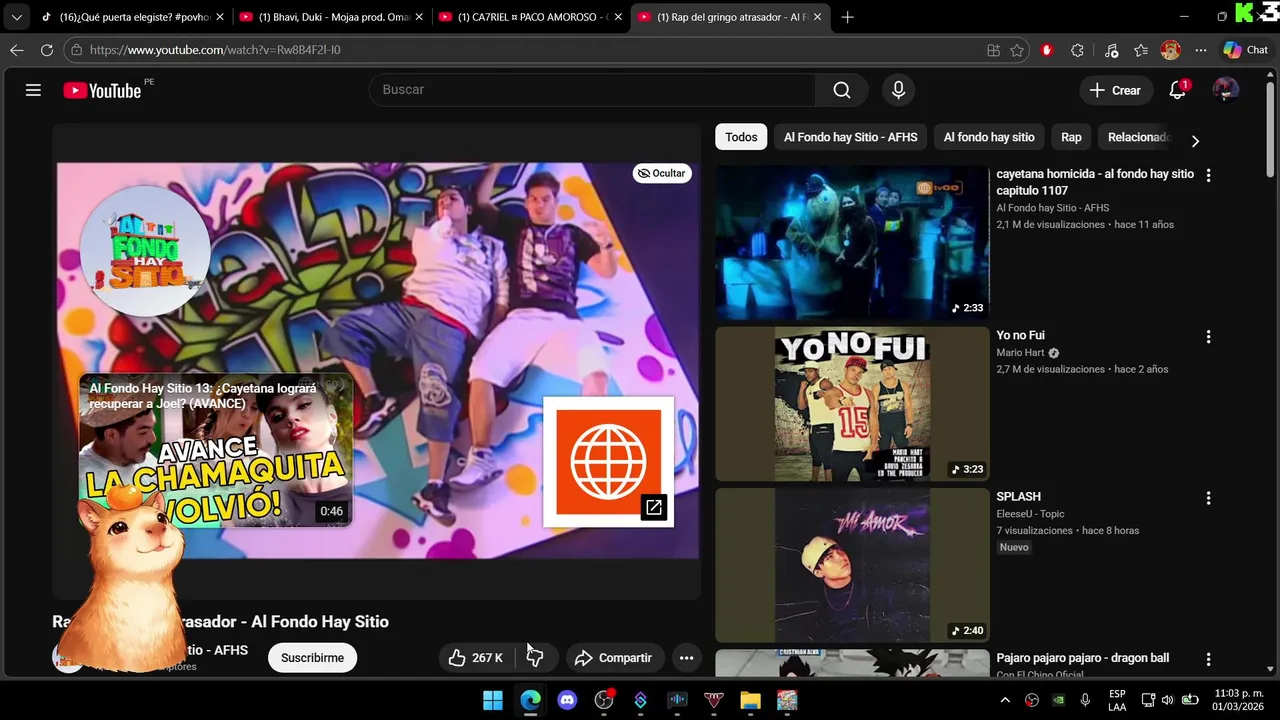Click the Crear create button
This screenshot has width=1280, height=720.
click(1115, 90)
